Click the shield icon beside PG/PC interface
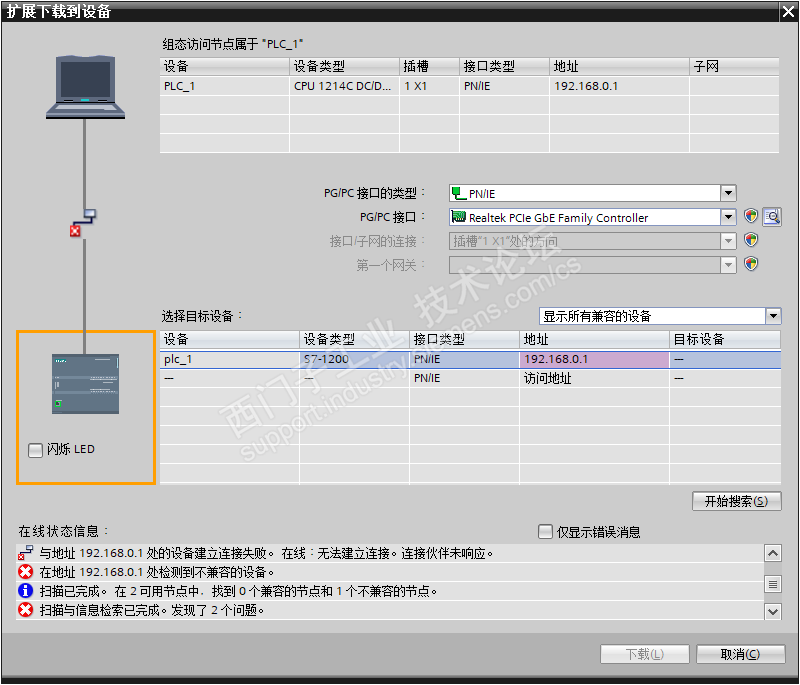This screenshot has width=800, height=685. click(751, 216)
